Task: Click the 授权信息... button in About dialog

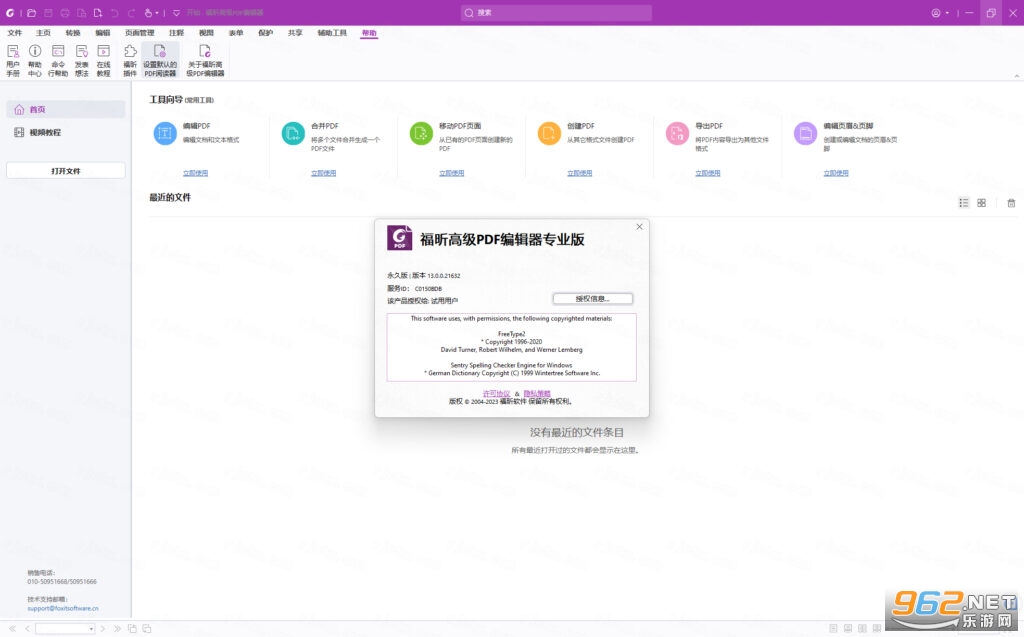Action: [592, 299]
